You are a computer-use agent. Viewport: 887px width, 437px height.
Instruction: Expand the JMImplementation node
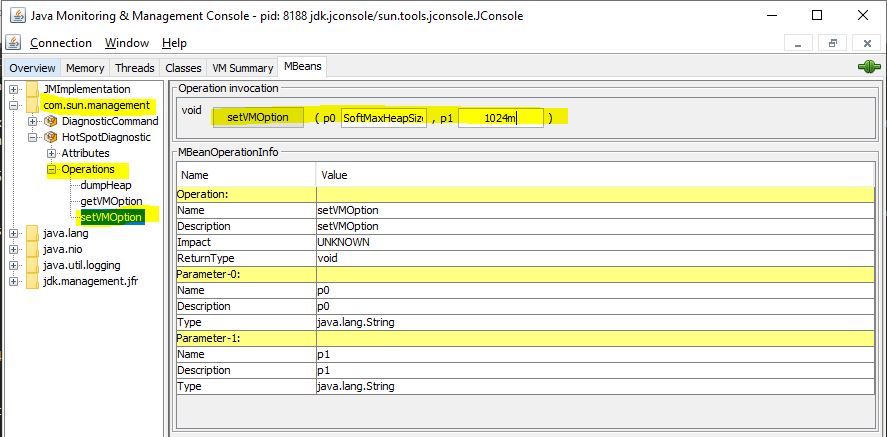[x=14, y=89]
